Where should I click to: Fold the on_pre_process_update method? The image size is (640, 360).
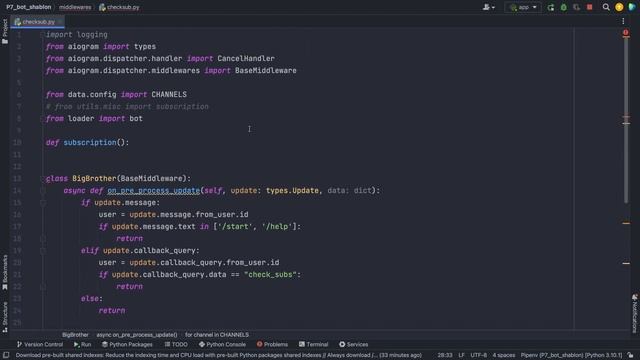[42, 191]
